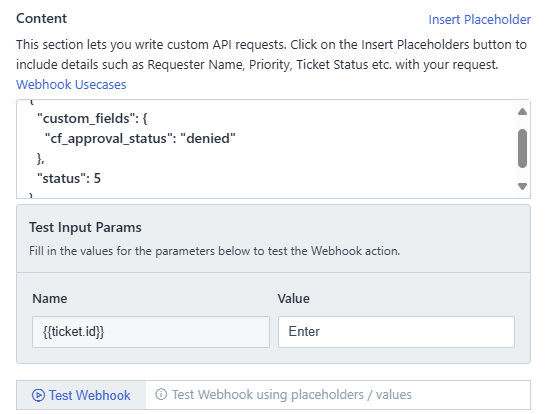Click the content box scroll up arrow
Screen dimensions: 555x414
[x=522, y=112]
